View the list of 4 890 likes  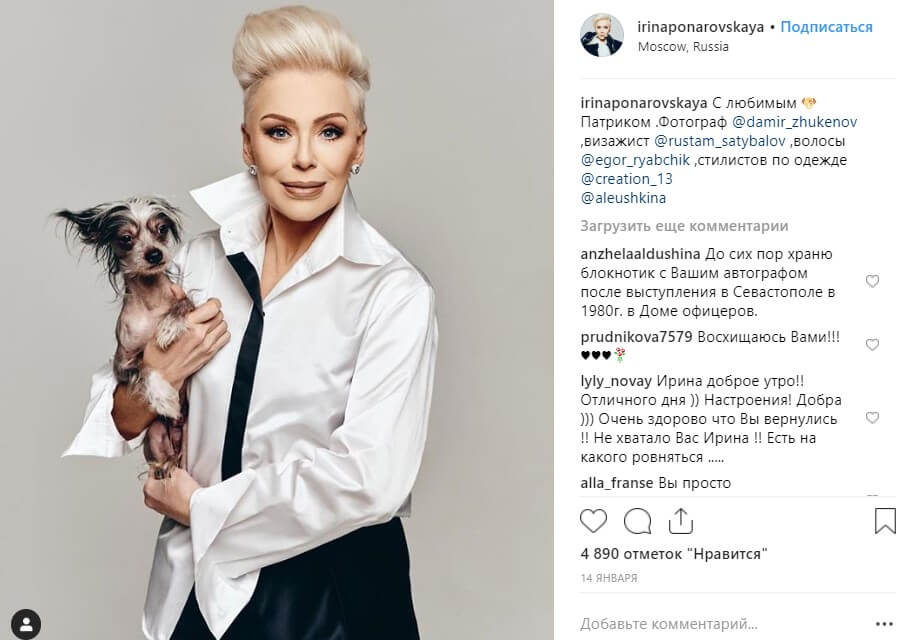pos(674,554)
